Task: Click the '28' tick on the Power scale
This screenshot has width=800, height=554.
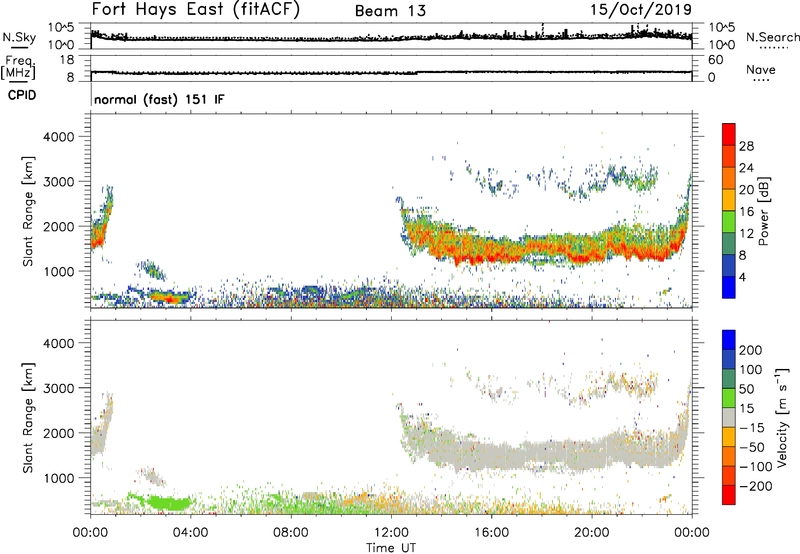Action: 746,146
